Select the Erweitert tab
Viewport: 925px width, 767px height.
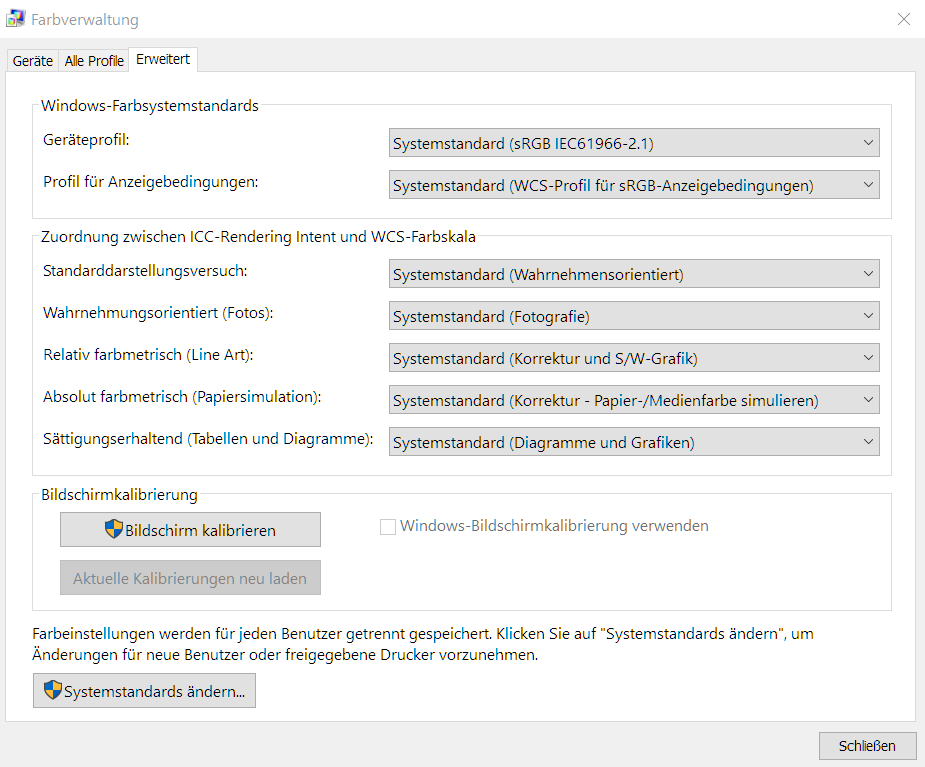click(164, 60)
